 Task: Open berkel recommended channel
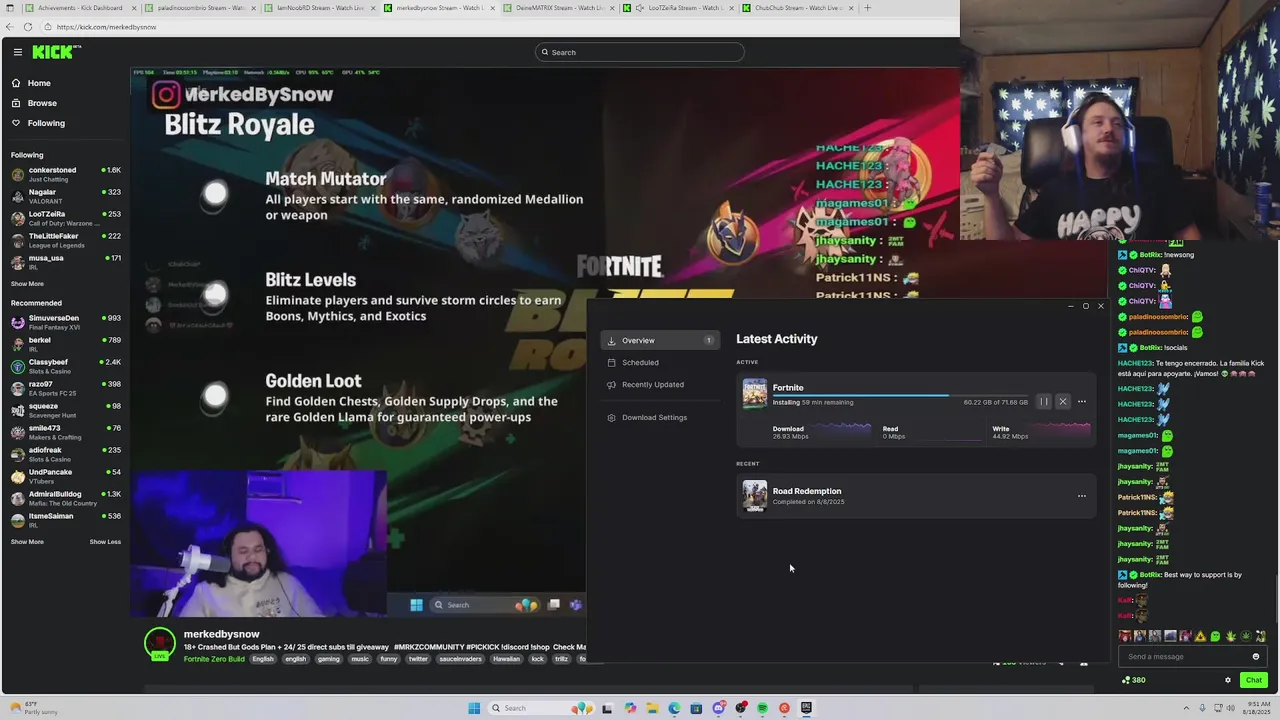65,344
